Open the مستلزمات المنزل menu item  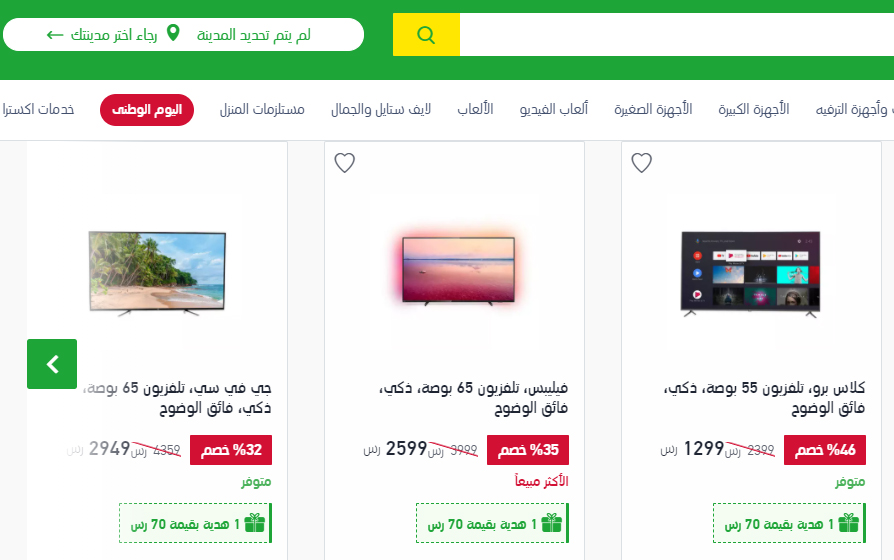coord(262,109)
